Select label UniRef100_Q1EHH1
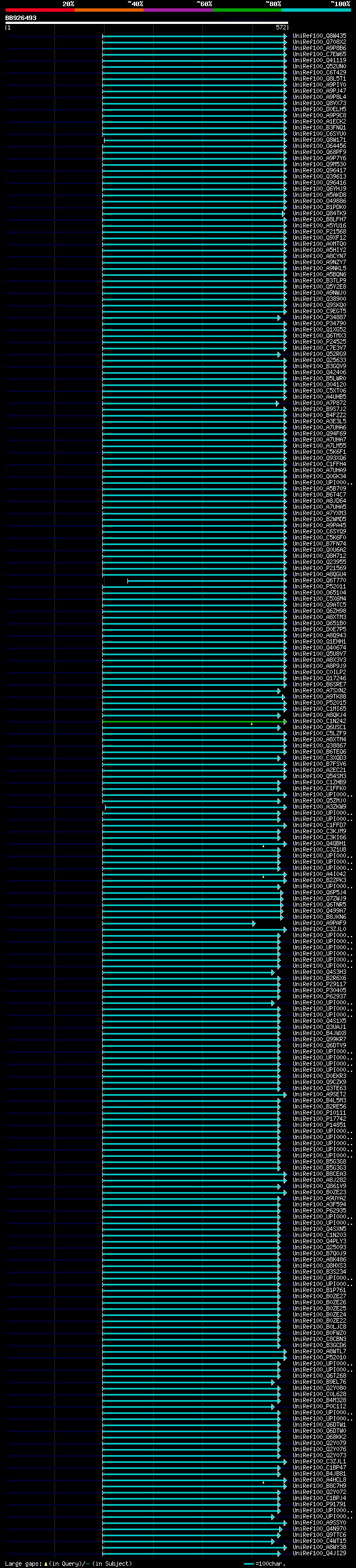 tap(319, 641)
